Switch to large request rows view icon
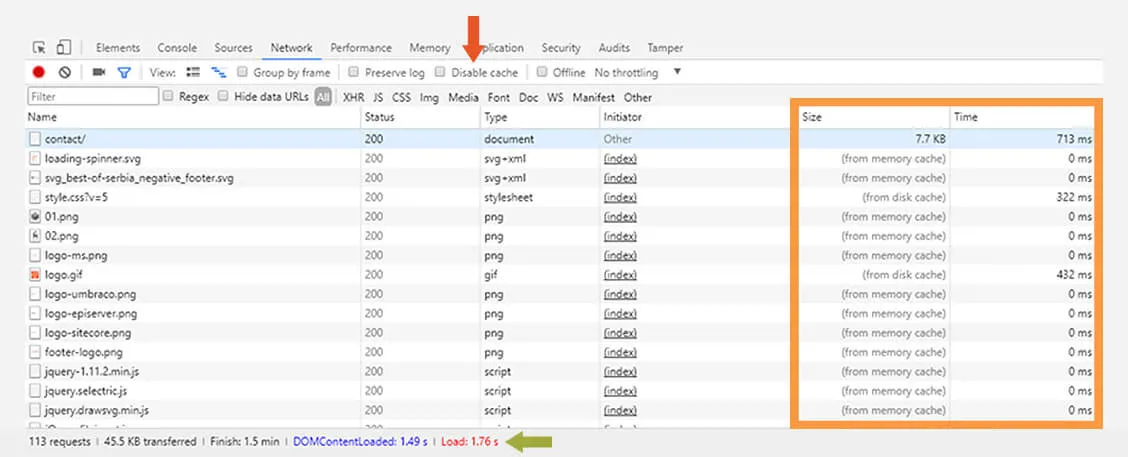Image resolution: width=1128 pixels, height=457 pixels. point(193,72)
